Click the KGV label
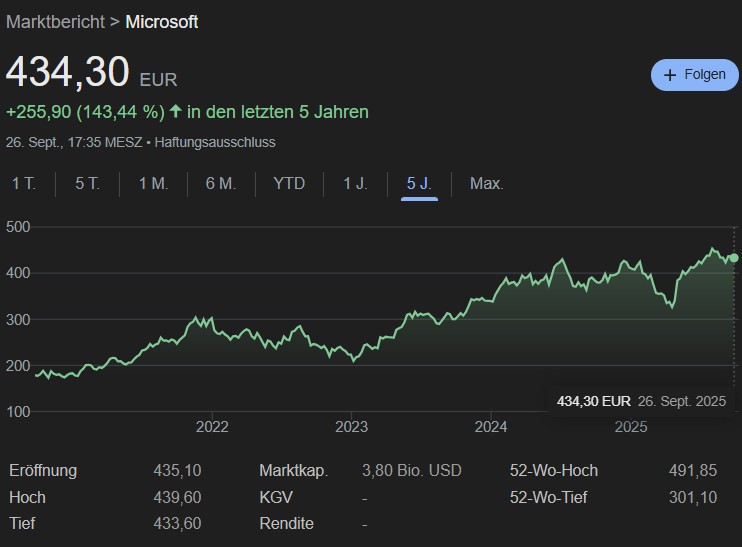 [276, 497]
